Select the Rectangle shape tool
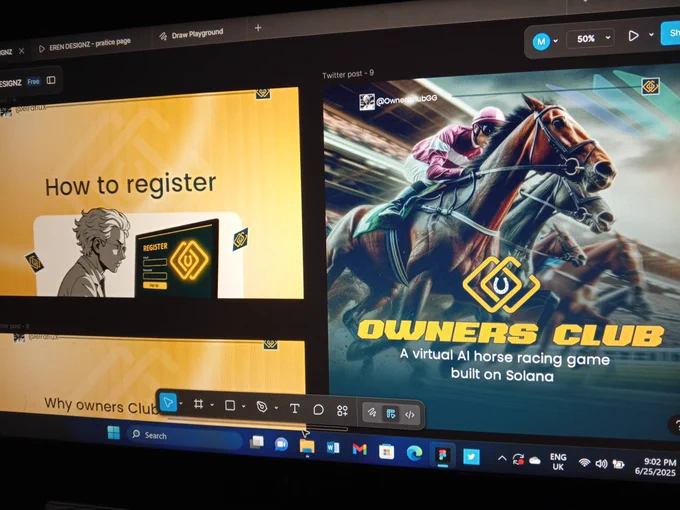This screenshot has width=680, height=510. point(230,405)
